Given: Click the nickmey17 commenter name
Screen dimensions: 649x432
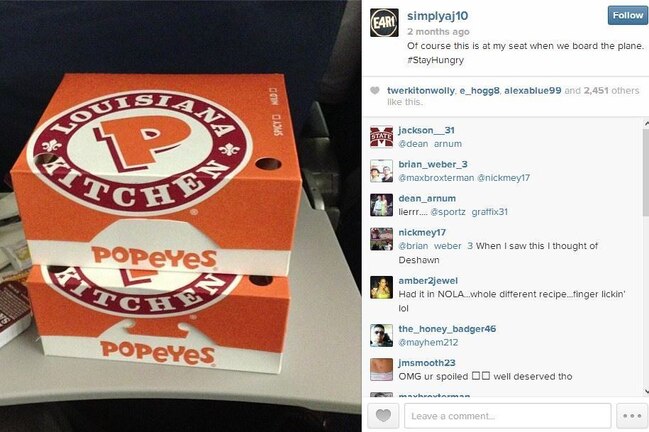Looking at the screenshot, I should [422, 233].
